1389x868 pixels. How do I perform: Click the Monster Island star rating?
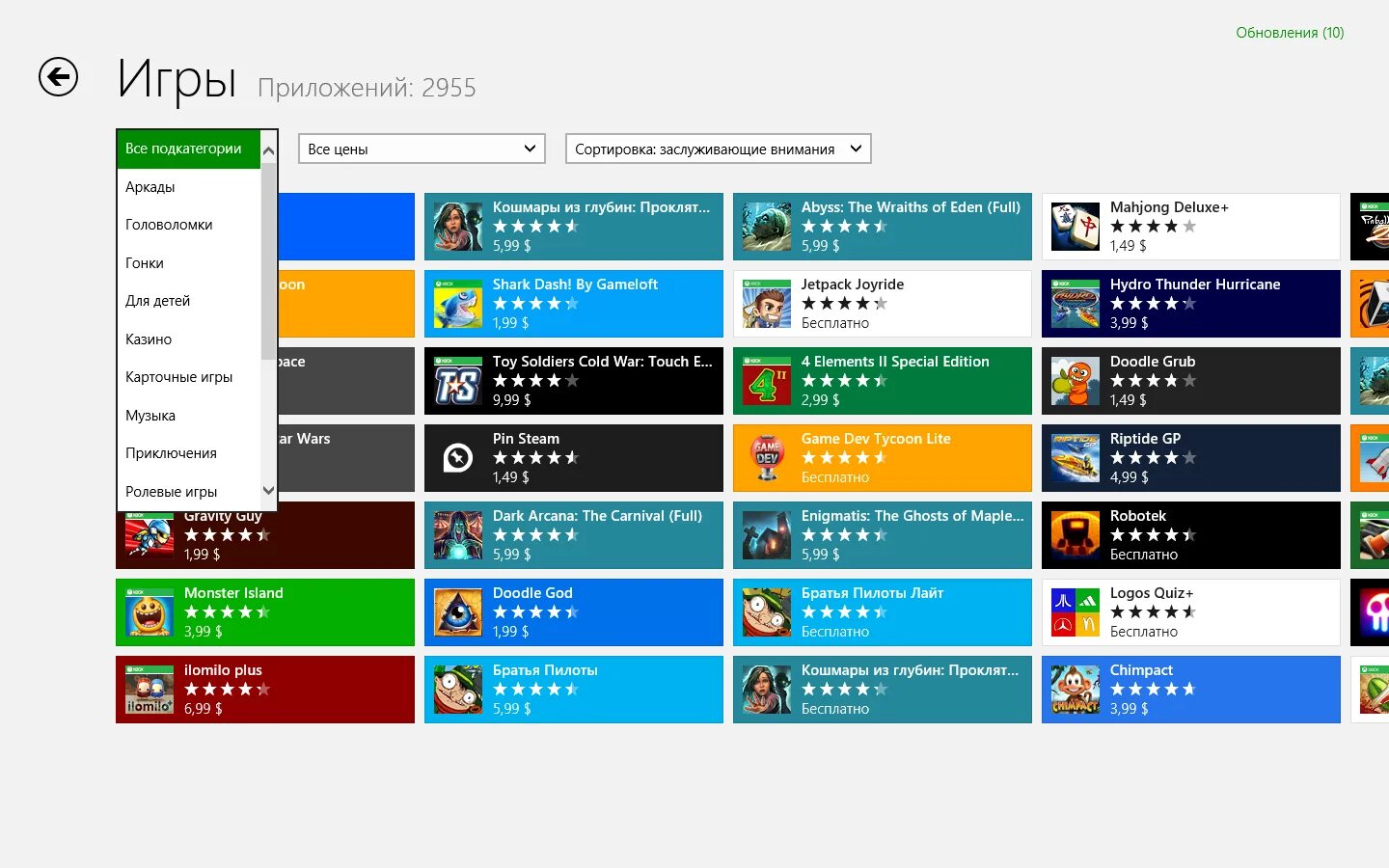pos(227,612)
